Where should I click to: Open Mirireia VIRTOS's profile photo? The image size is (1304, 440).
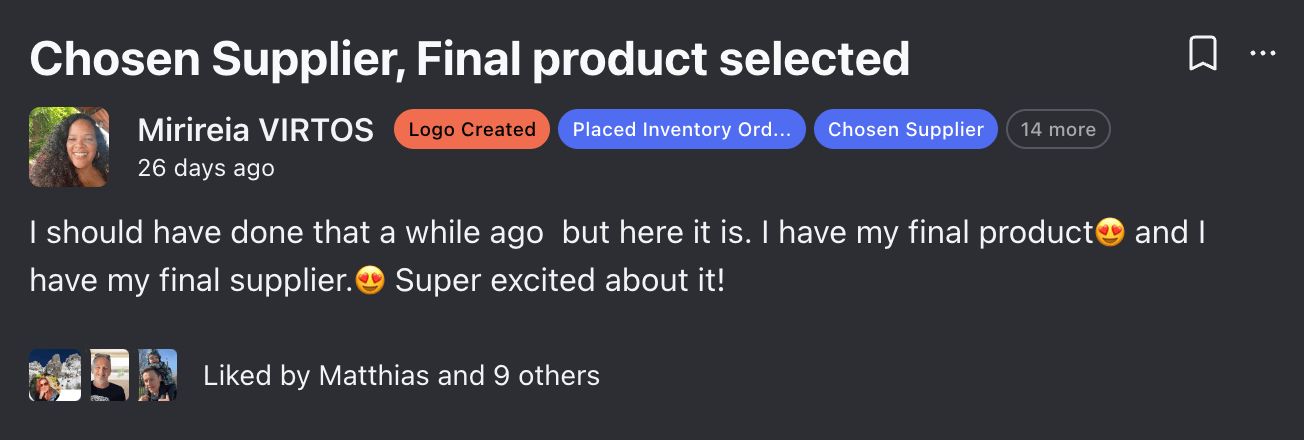pos(70,147)
